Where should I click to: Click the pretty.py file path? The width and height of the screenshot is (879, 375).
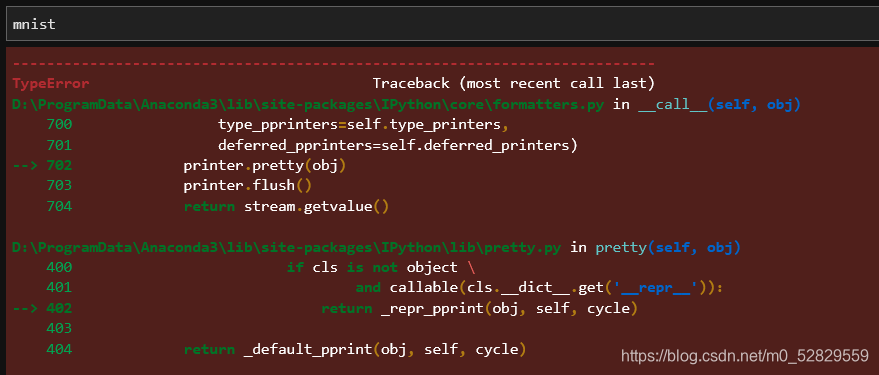[286, 248]
